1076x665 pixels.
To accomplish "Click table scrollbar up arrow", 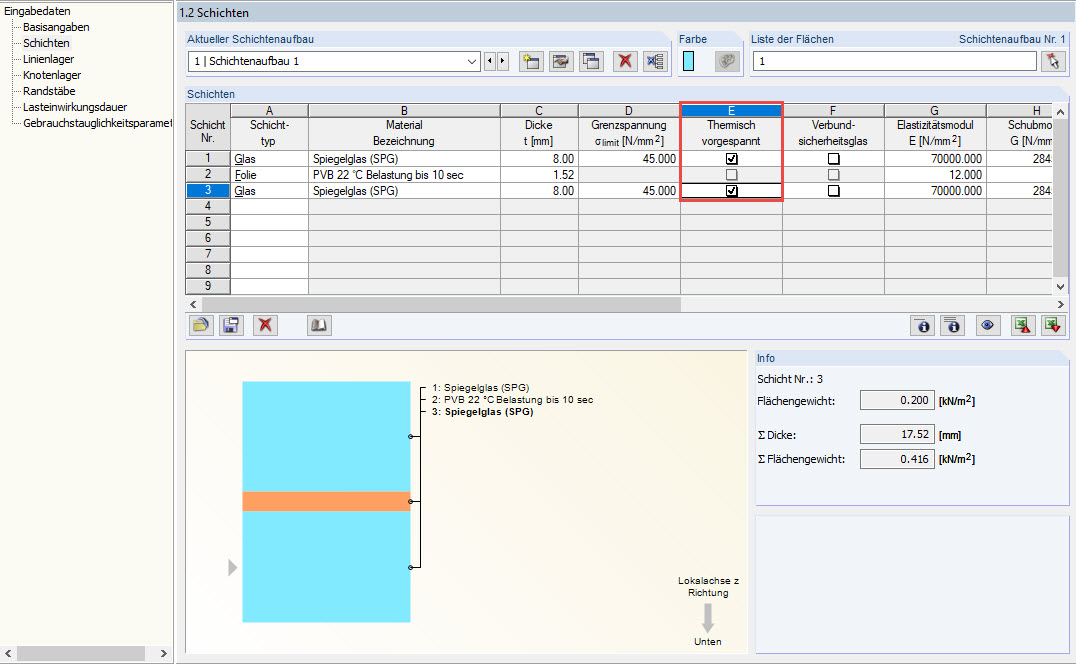I will point(1060,112).
